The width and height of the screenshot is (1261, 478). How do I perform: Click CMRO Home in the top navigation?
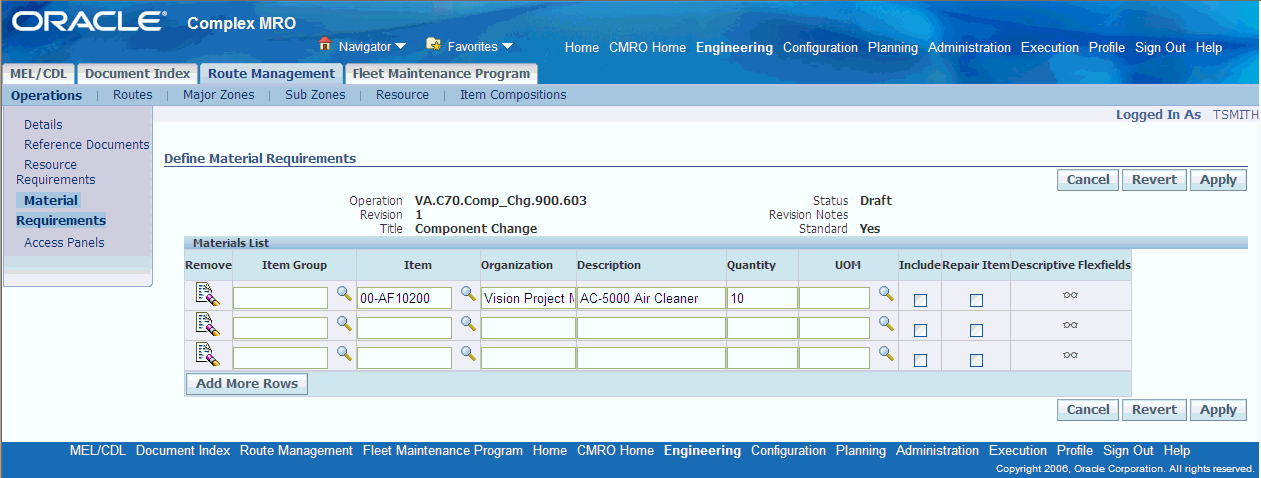pyautogui.click(x=647, y=47)
